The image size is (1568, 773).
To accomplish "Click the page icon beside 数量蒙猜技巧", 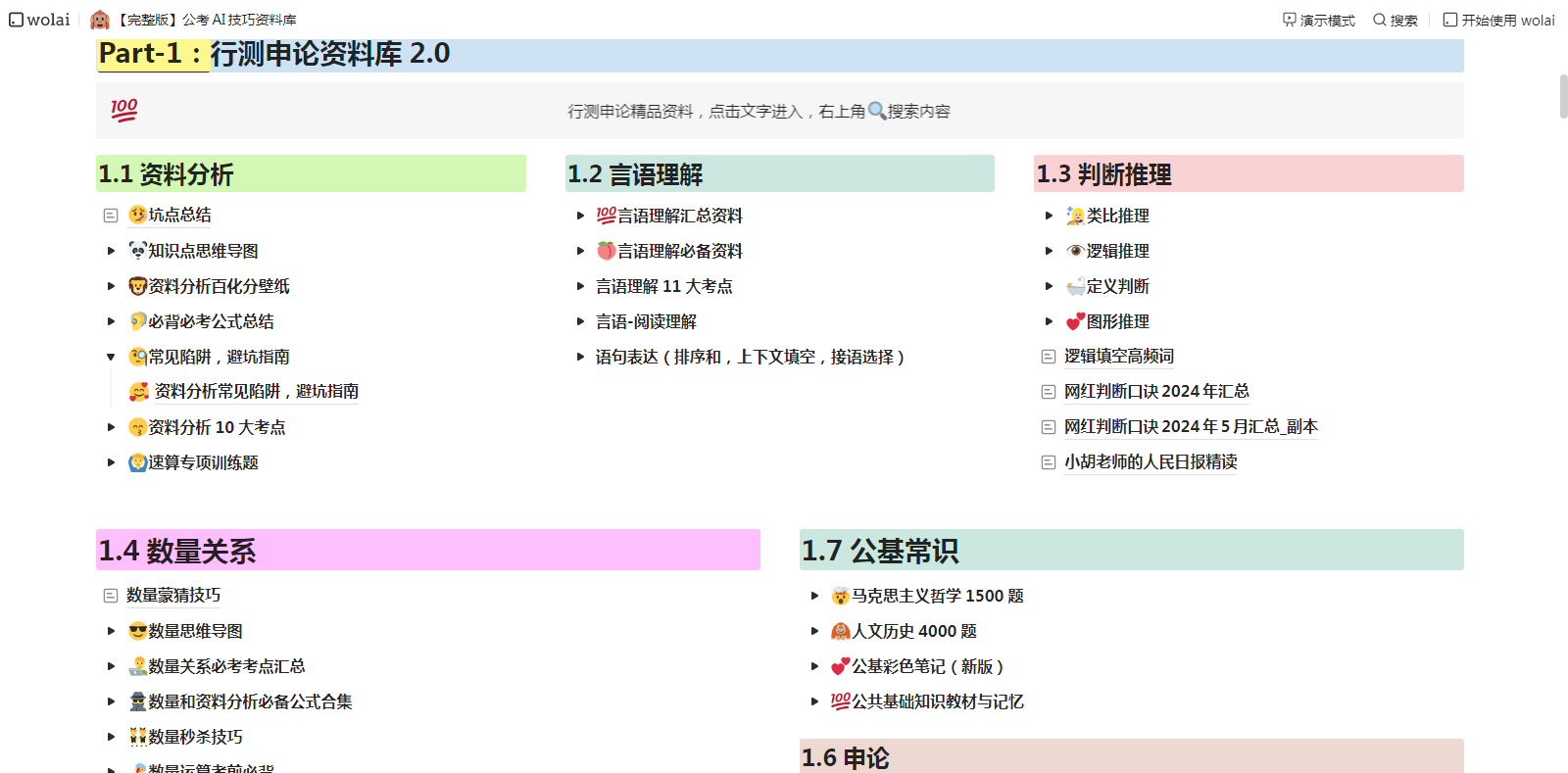I will pos(111,596).
